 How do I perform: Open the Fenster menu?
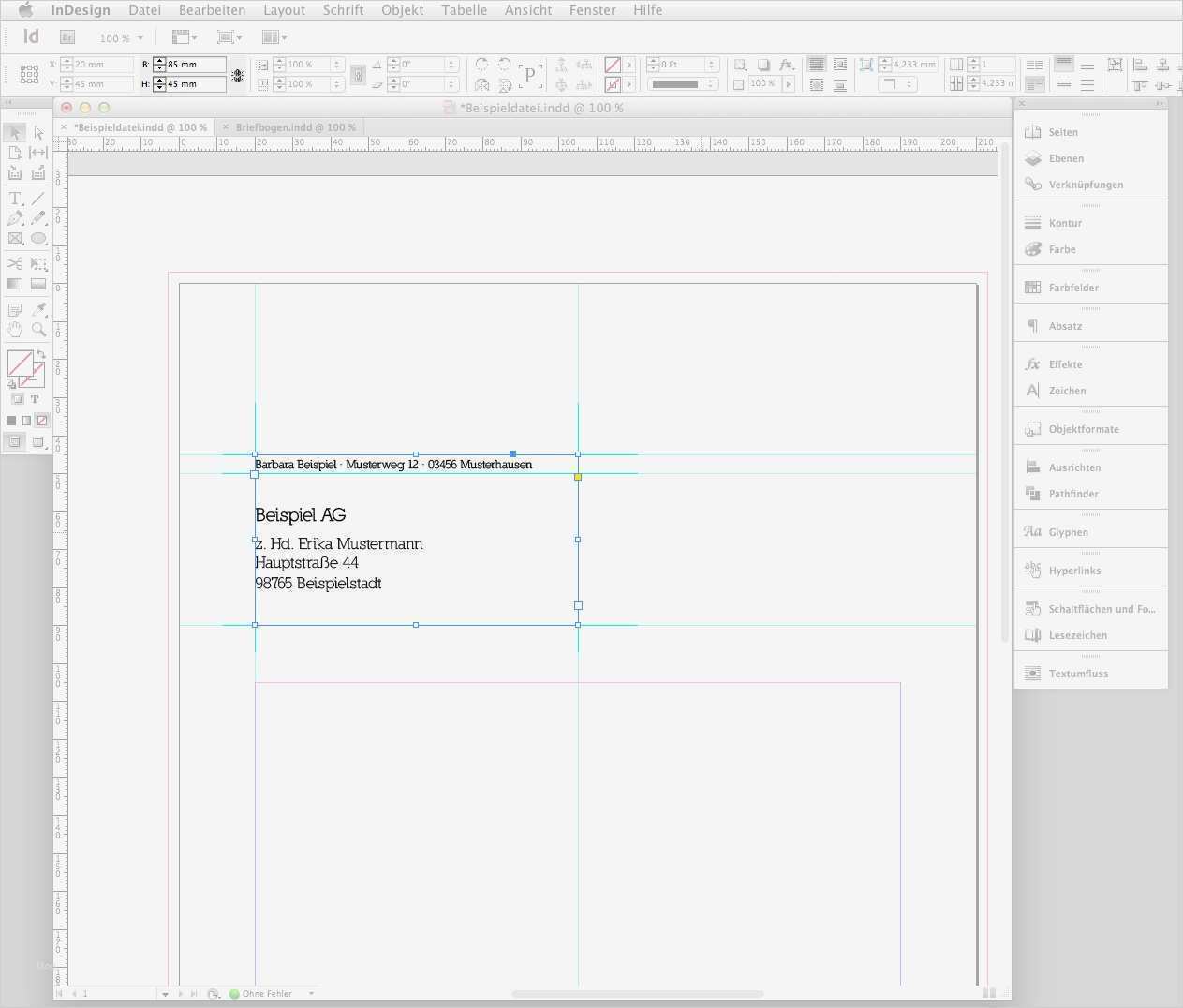(x=592, y=10)
